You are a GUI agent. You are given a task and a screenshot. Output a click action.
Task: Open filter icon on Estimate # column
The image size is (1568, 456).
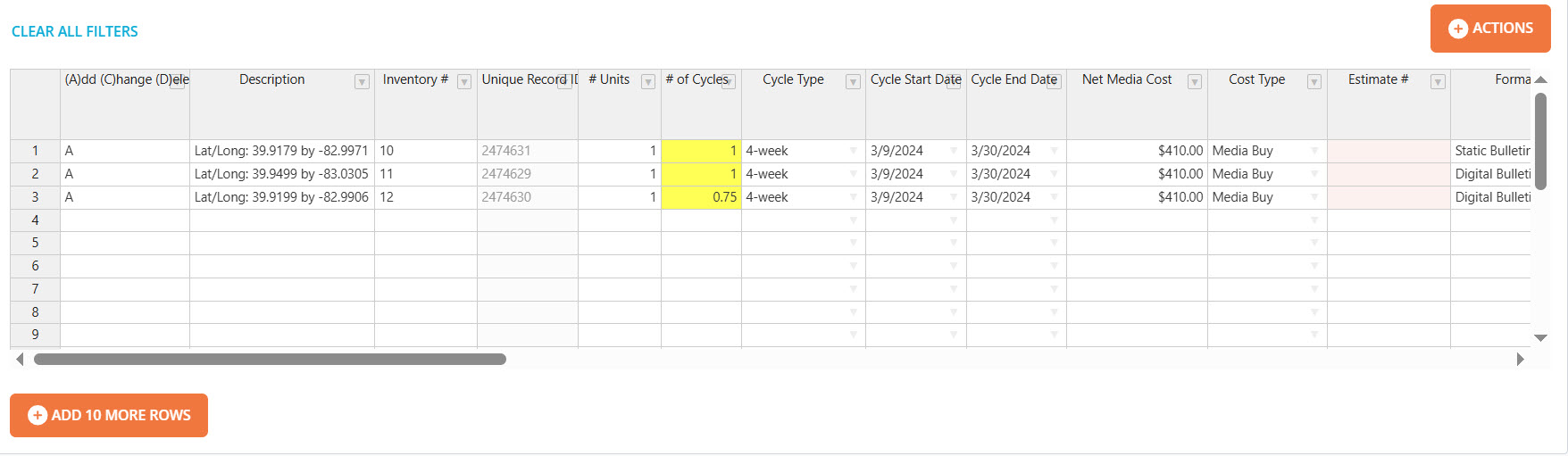click(x=1438, y=82)
